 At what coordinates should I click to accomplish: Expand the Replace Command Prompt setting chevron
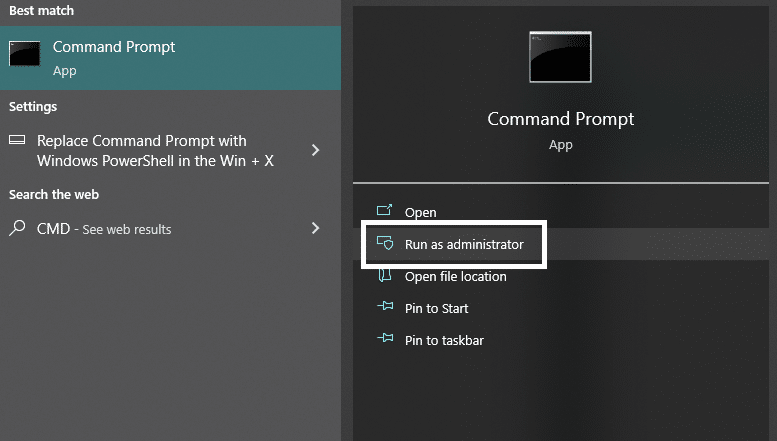pyautogui.click(x=315, y=150)
